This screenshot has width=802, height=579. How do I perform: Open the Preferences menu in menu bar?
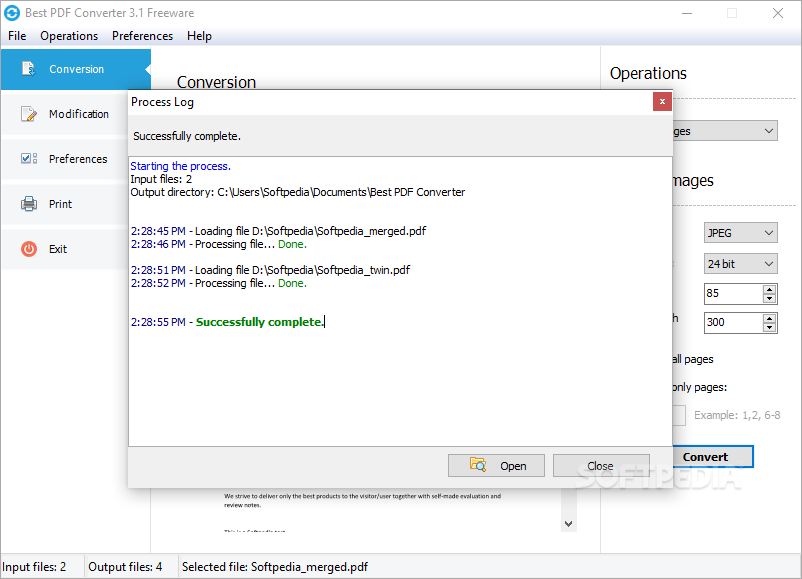pos(142,36)
